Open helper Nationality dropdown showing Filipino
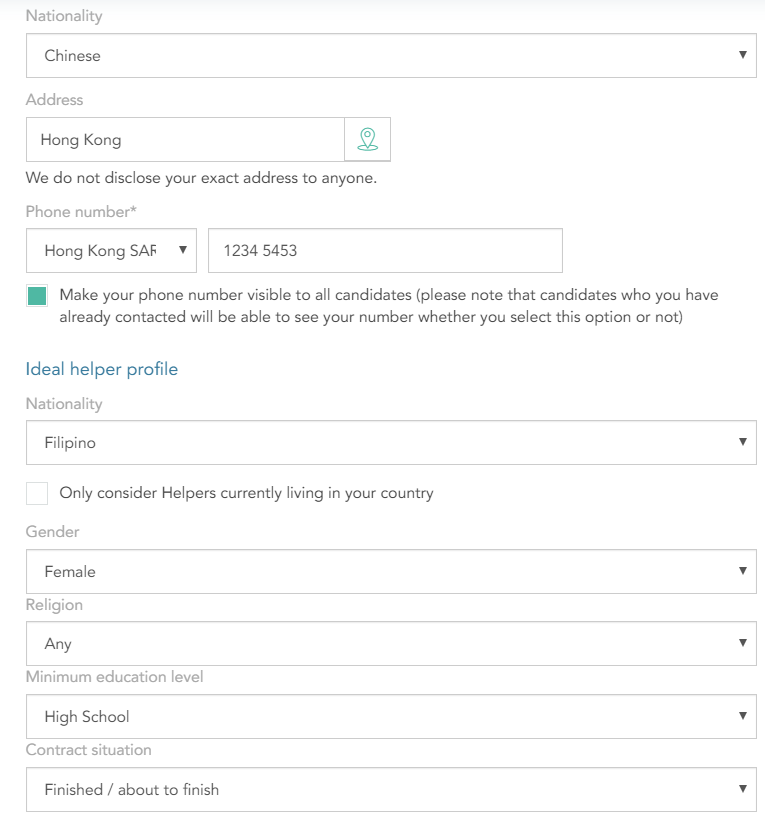The width and height of the screenshot is (765, 816). 391,442
